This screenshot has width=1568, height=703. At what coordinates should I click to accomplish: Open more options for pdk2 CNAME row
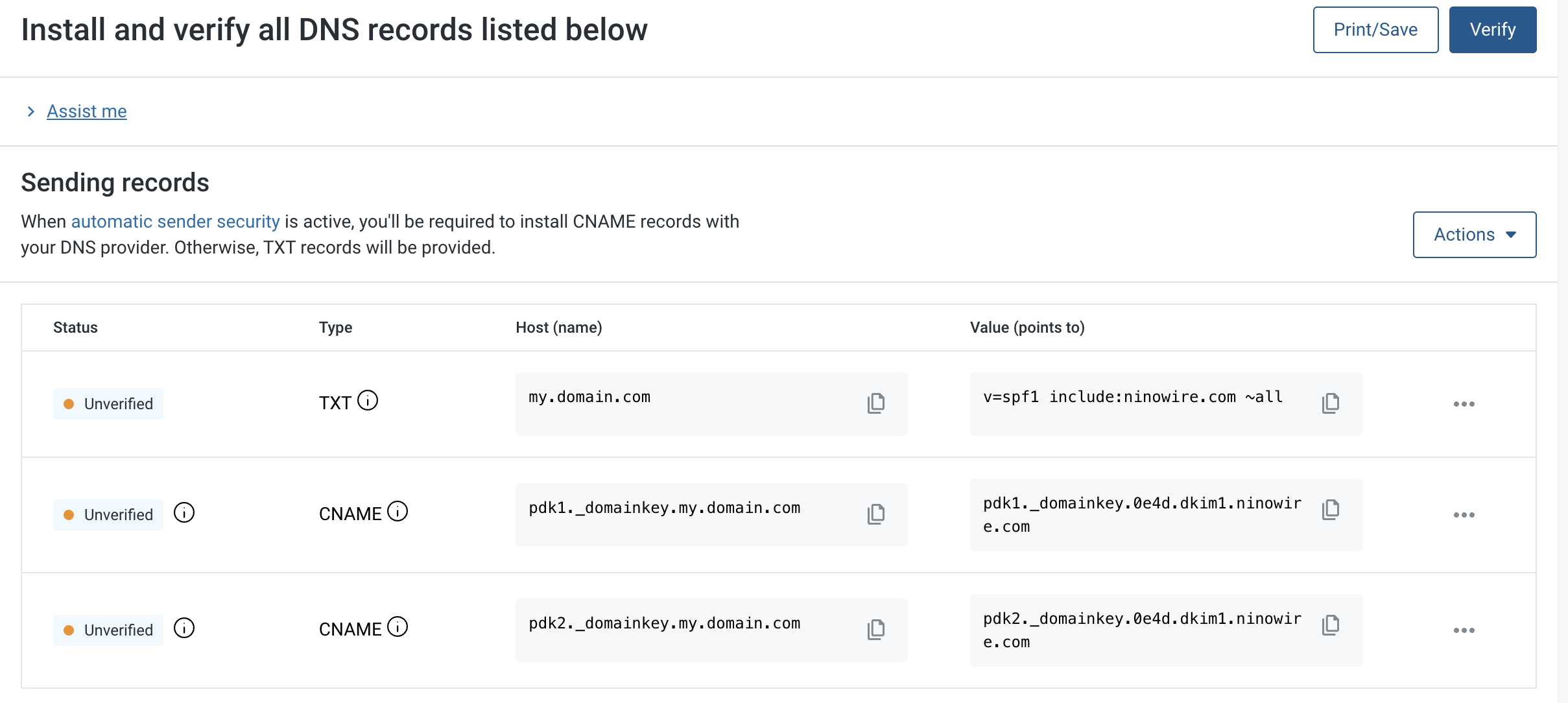tap(1464, 630)
